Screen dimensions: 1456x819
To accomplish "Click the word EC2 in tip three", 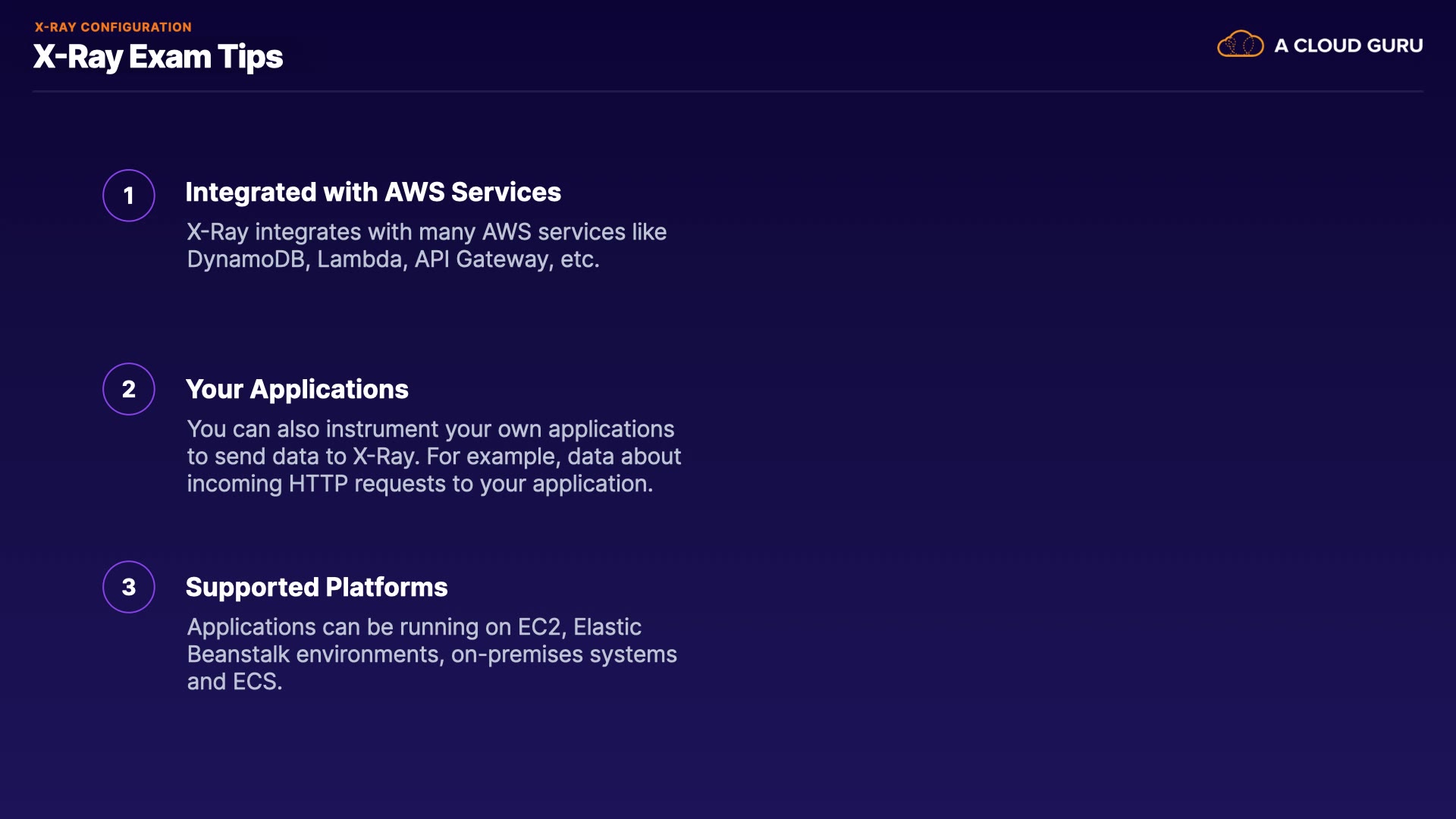I will point(538,627).
